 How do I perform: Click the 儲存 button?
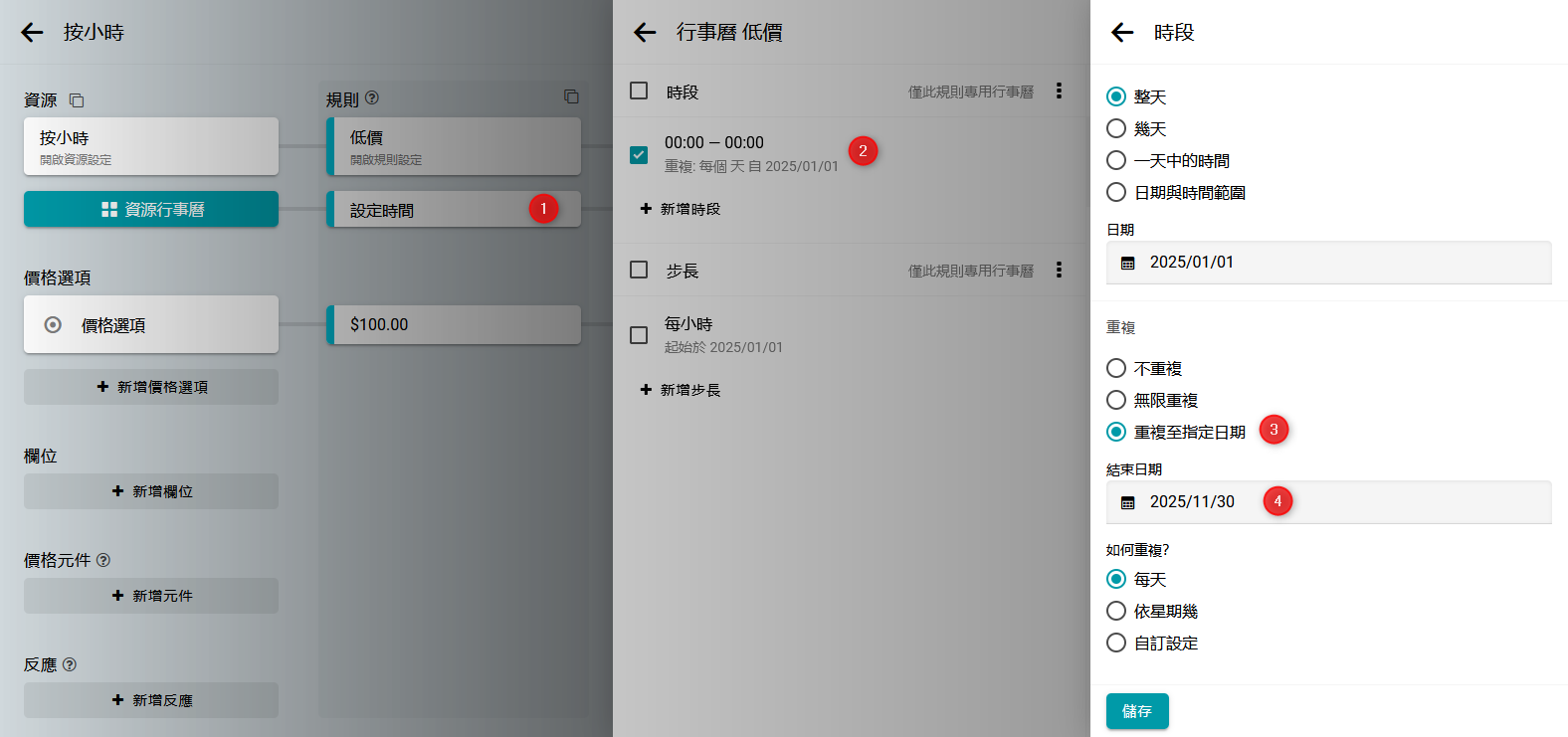(x=1137, y=711)
